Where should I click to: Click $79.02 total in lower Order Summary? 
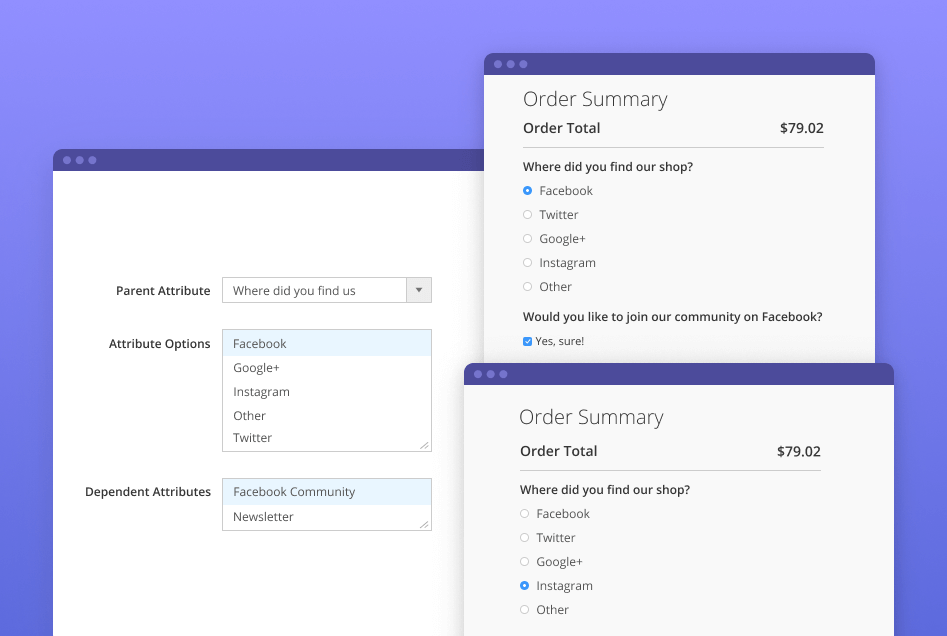point(798,451)
